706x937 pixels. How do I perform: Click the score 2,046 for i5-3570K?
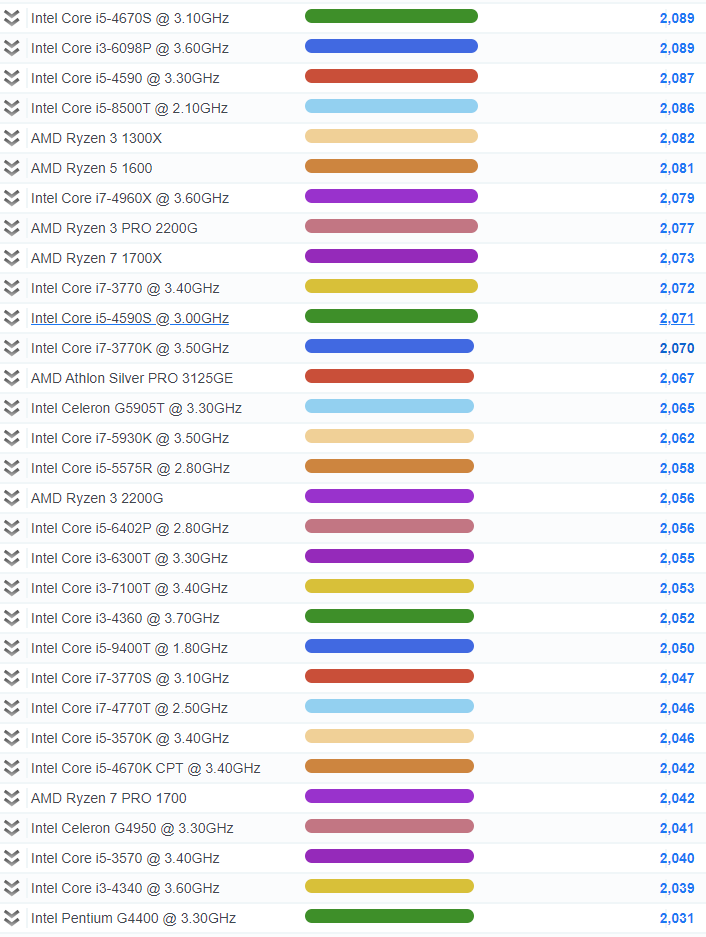pyautogui.click(x=677, y=739)
